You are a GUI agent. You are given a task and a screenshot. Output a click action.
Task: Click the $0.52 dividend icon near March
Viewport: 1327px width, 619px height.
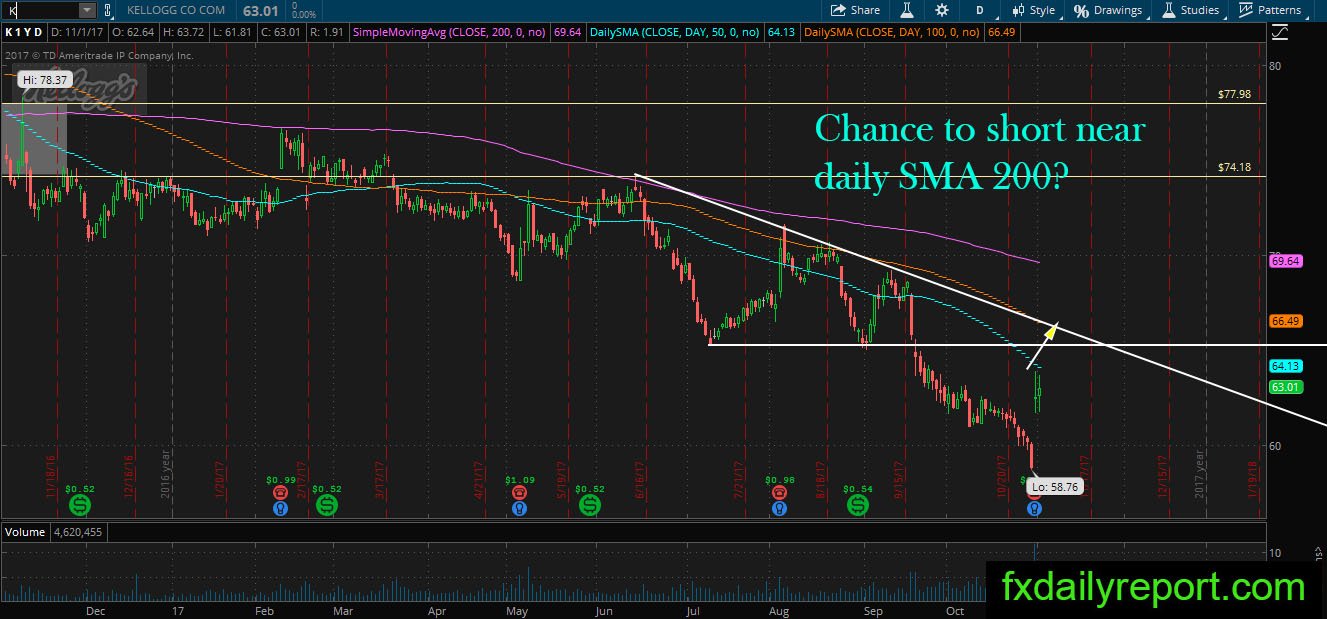click(x=326, y=507)
